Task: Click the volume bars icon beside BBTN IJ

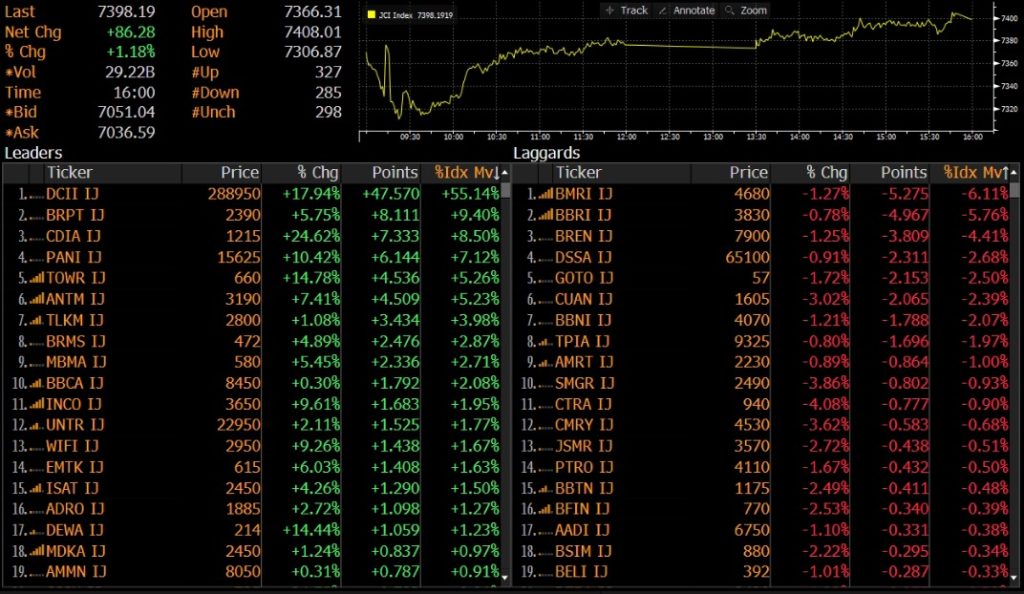Action: (x=545, y=489)
